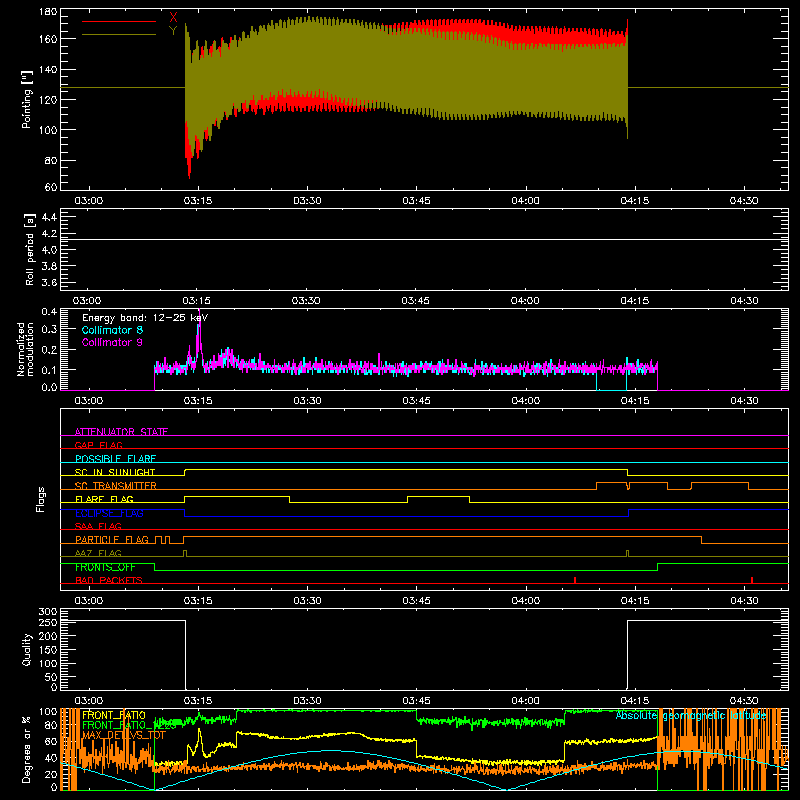Click the 03:30 time label under Flags plot
This screenshot has height=800, width=800.
(307, 601)
